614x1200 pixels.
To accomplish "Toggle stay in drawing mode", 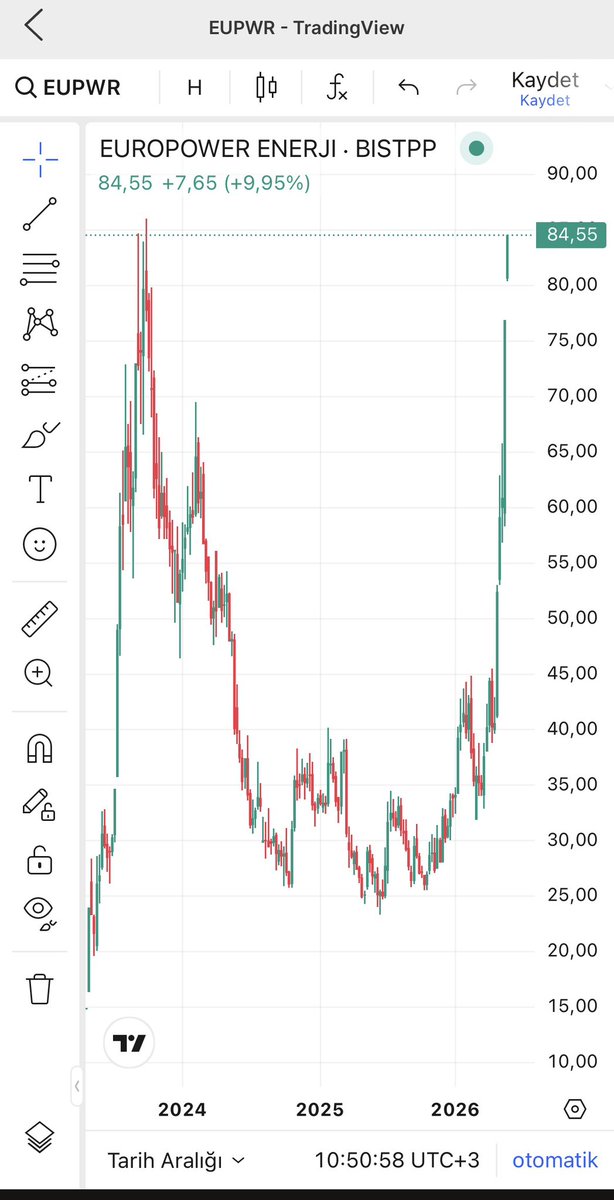I will coord(40,803).
